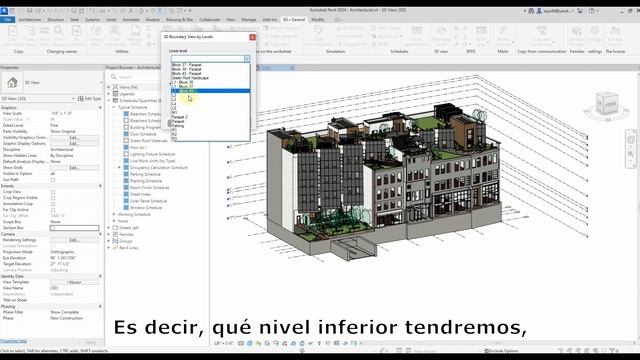Screen dimensions: 640x360
Task: Click the Copy and monitoring ribbon icon
Action: (542, 31)
